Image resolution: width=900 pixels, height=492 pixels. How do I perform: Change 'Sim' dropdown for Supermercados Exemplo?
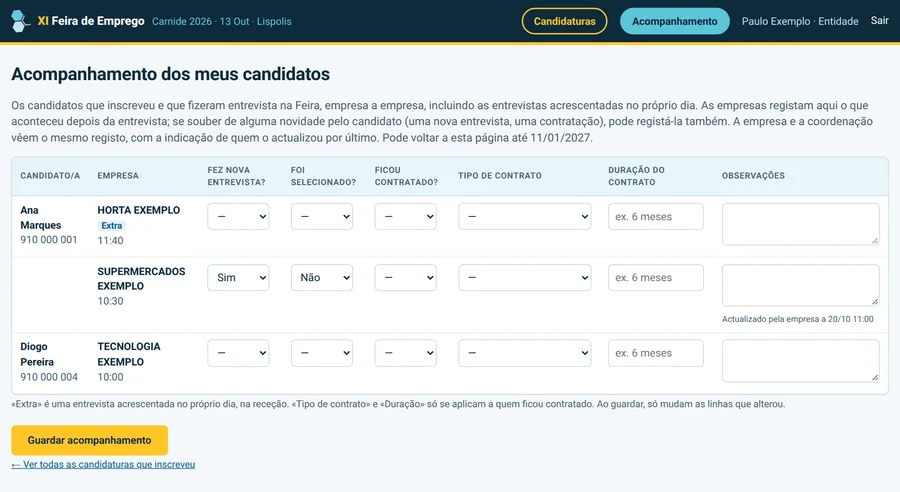(x=238, y=277)
